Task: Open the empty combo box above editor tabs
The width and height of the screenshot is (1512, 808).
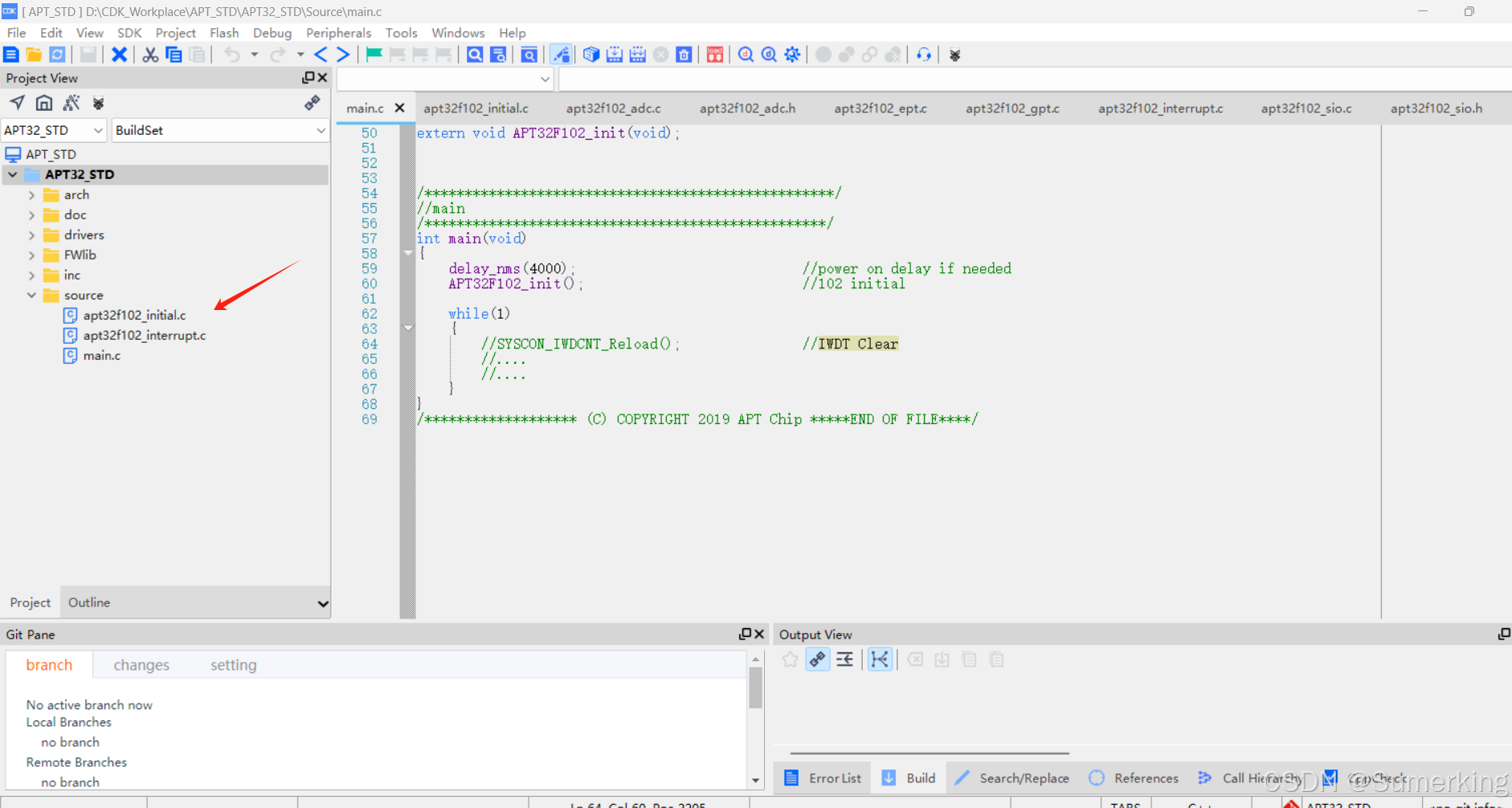Action: (x=445, y=79)
